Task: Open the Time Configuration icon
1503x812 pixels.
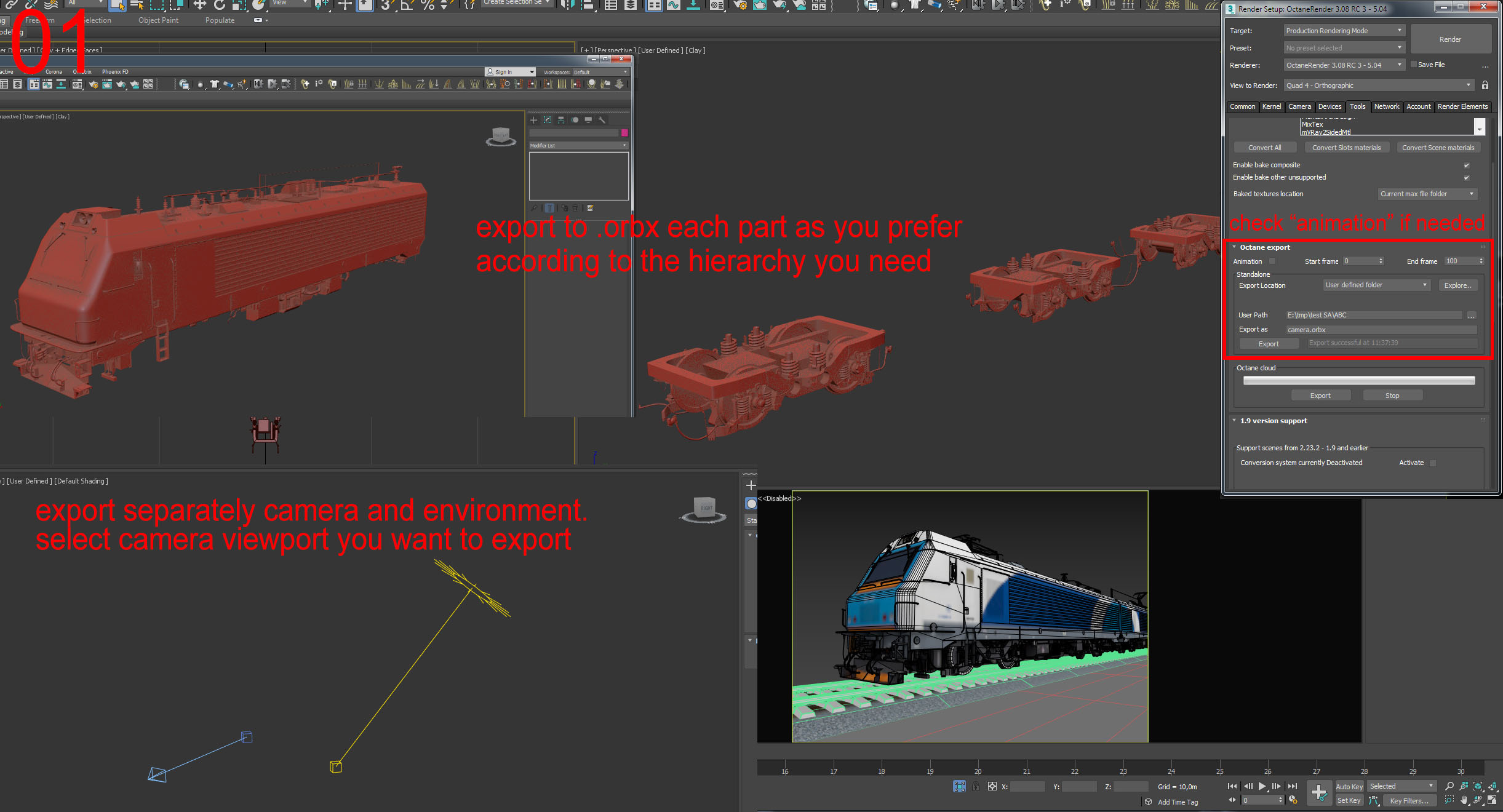Action: click(1293, 800)
